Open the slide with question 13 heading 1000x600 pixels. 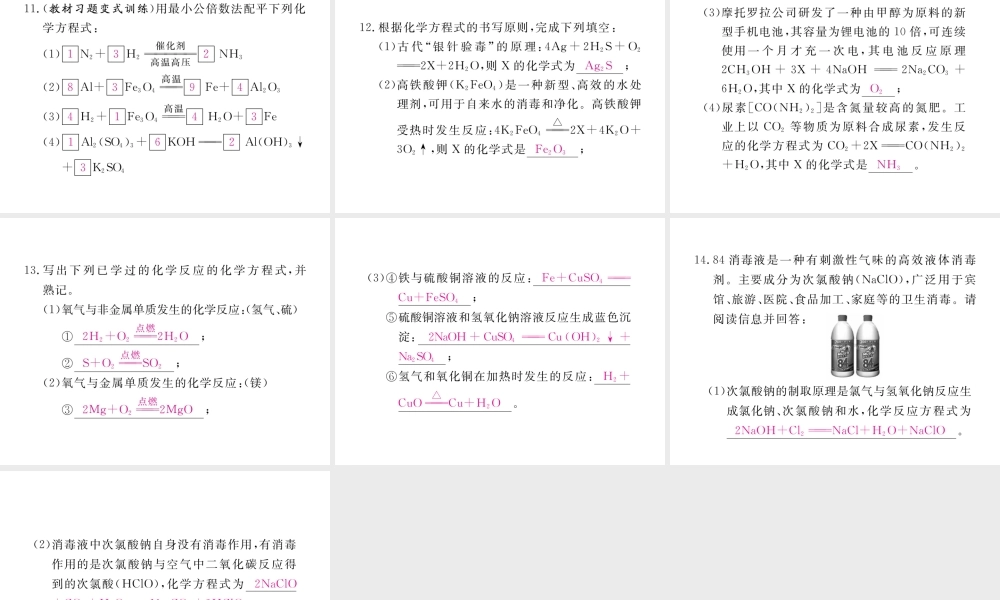[165, 342]
